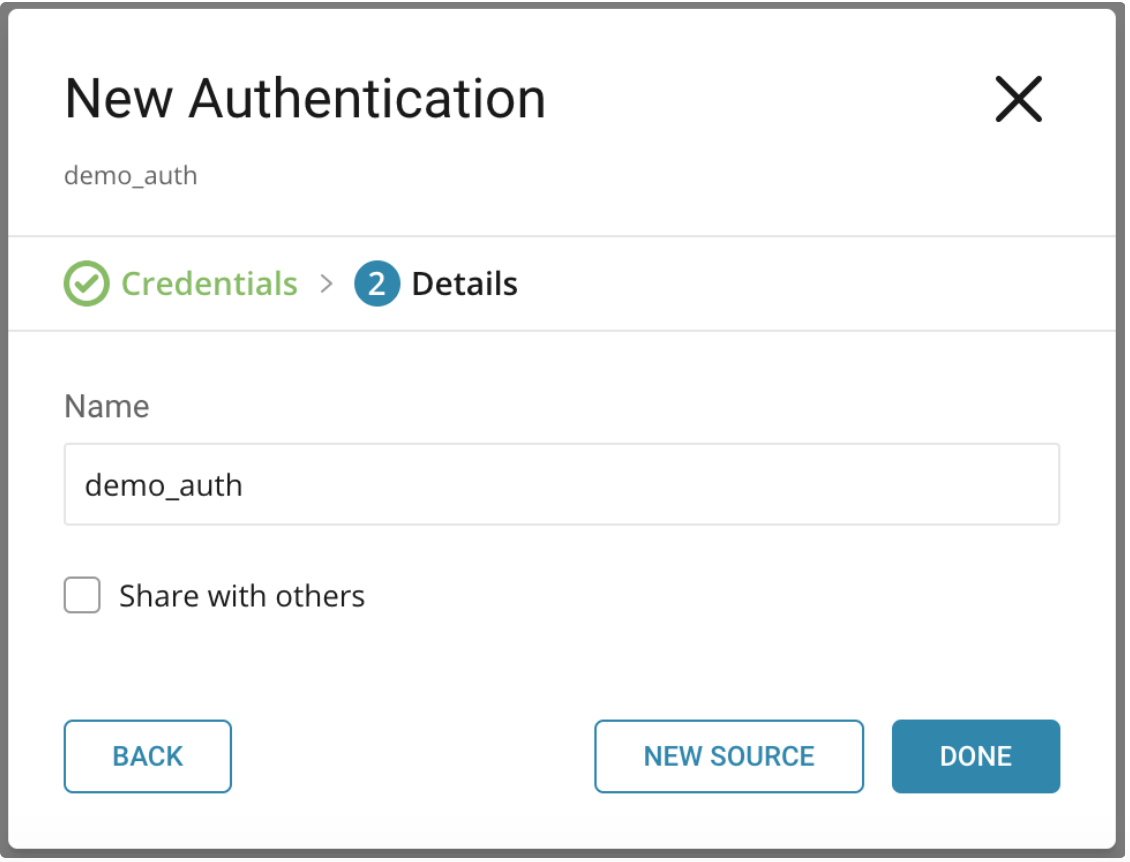Focus the Name input field
This screenshot has width=1130, height=862.
pos(560,485)
